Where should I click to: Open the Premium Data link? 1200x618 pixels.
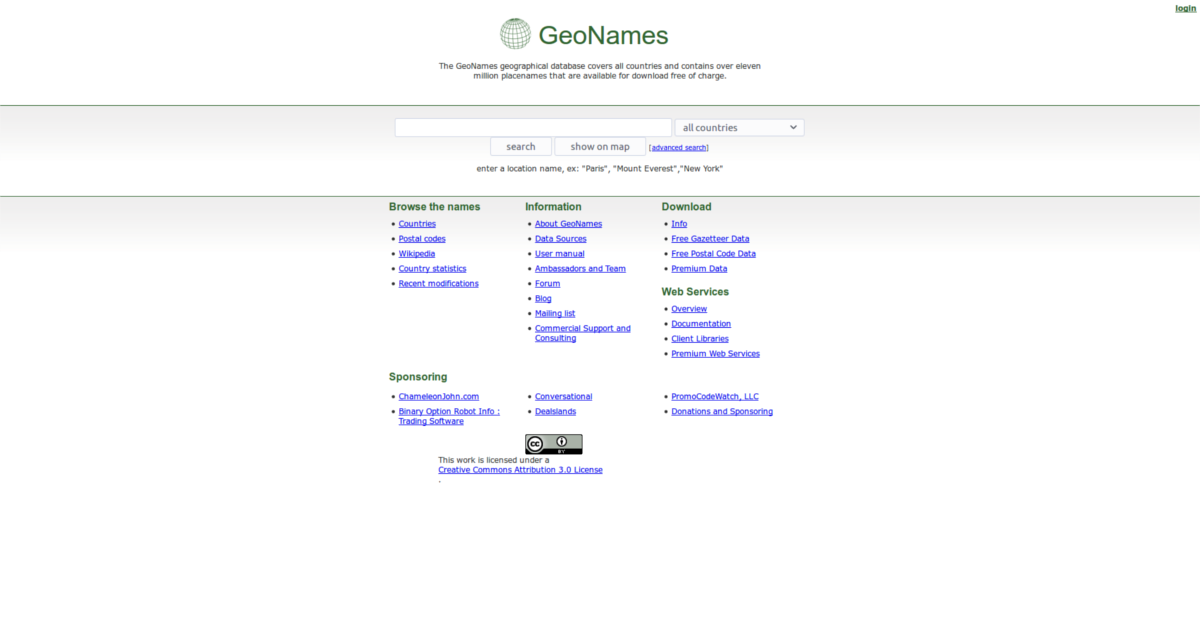[x=699, y=269]
